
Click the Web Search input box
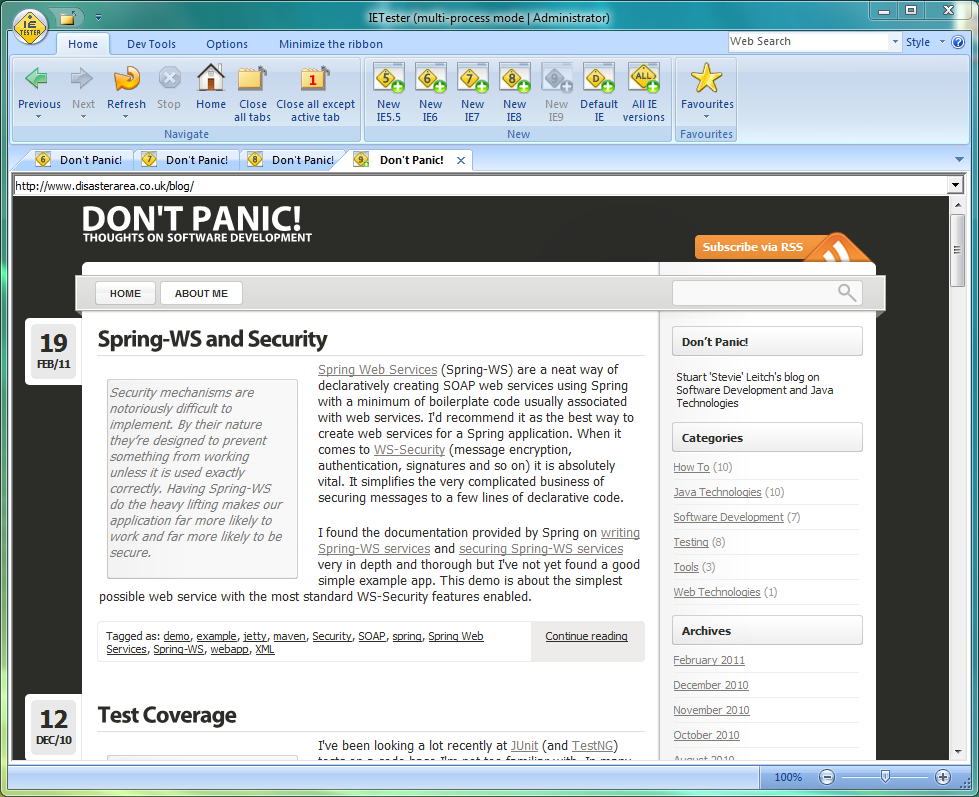(808, 42)
